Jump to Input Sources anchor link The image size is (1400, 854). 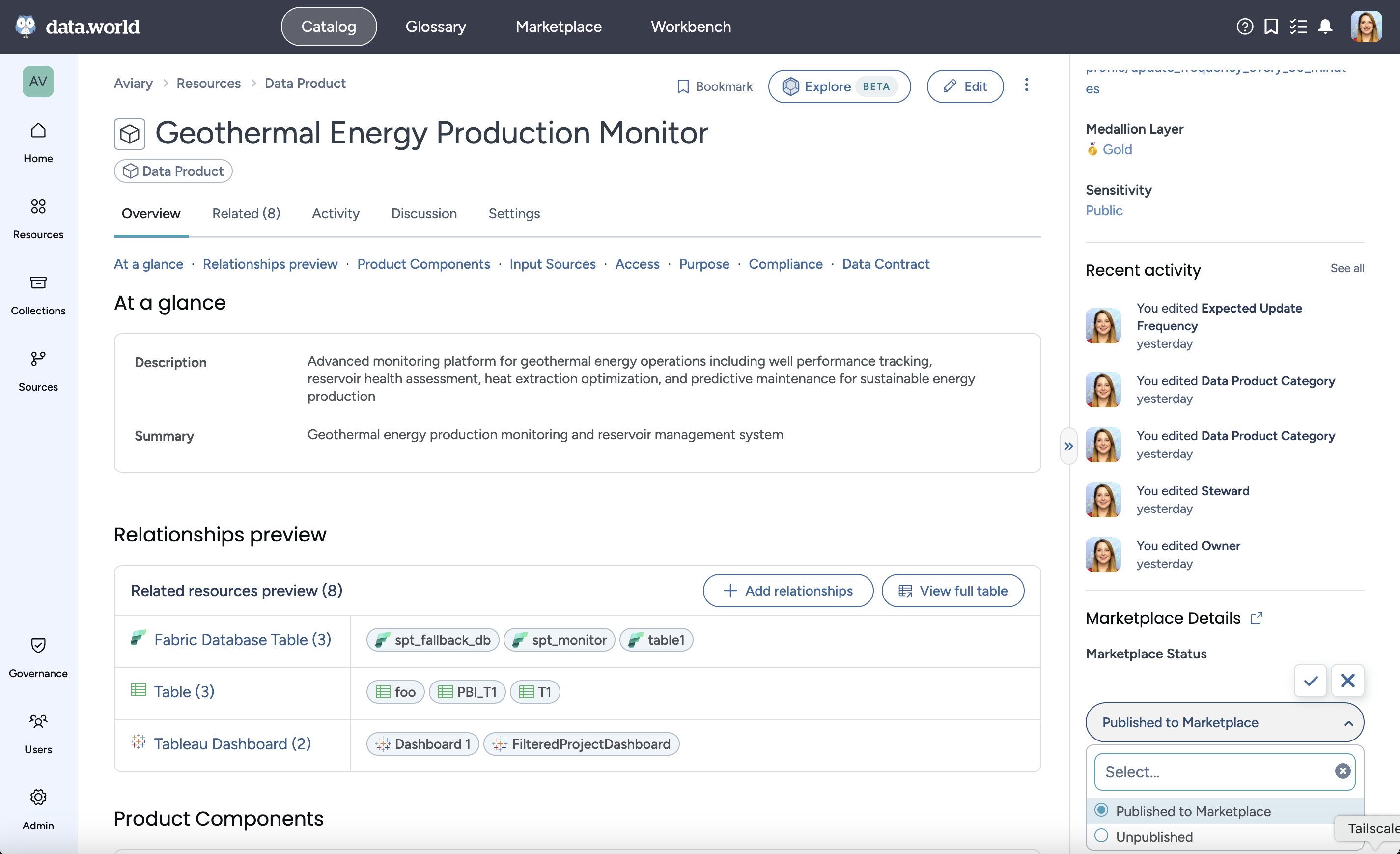tap(552, 264)
